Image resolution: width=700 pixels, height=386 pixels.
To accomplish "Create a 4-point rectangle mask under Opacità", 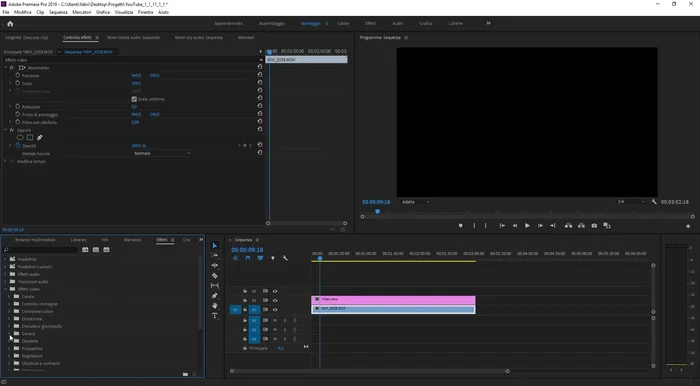I will 30,137.
